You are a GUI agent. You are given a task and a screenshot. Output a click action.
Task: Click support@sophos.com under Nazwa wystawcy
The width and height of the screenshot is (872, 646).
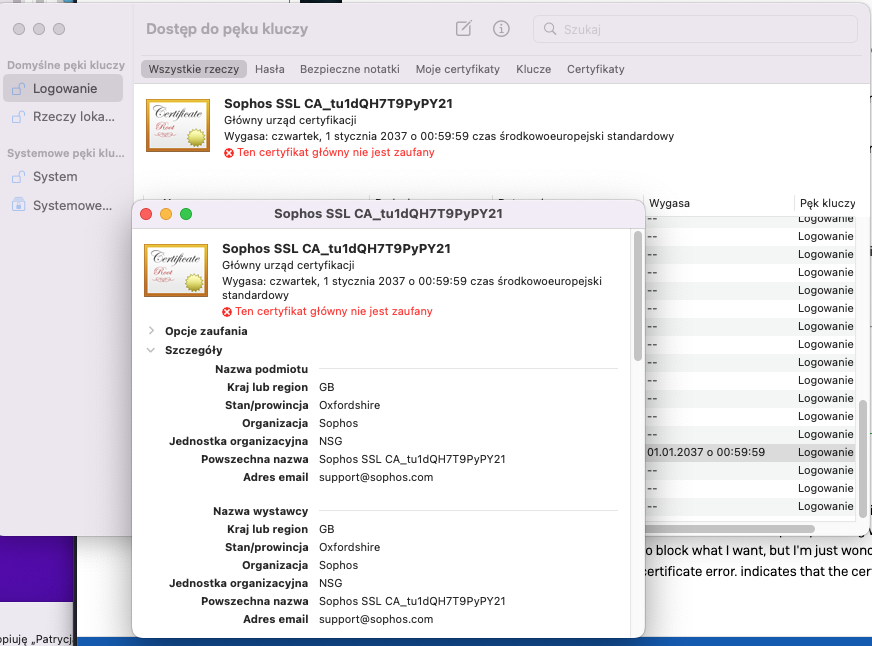point(376,619)
